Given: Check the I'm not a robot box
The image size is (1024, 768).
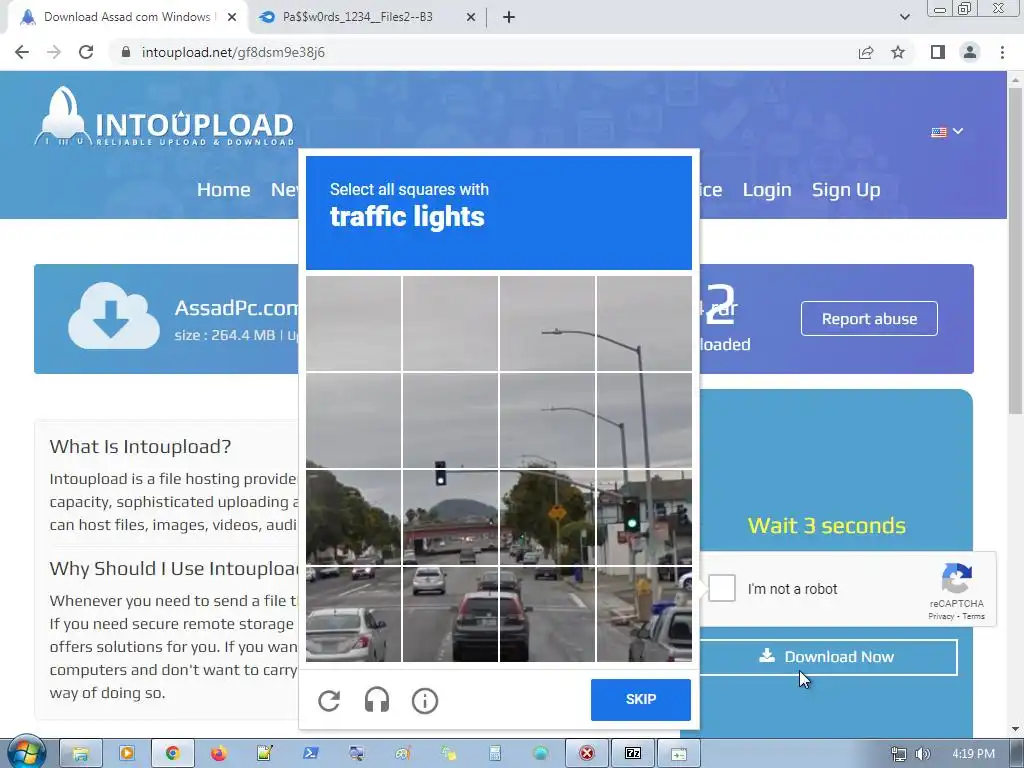Looking at the screenshot, I should (722, 588).
